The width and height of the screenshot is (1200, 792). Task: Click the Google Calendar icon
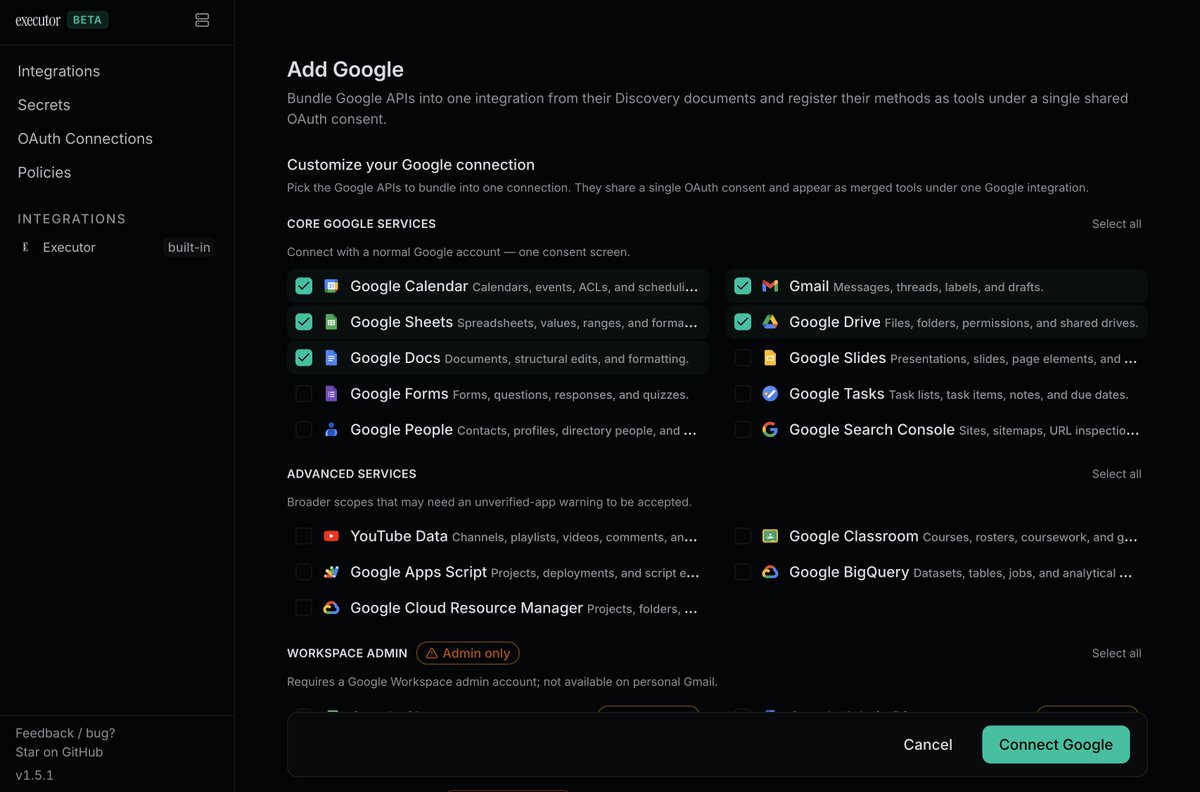tap(331, 286)
